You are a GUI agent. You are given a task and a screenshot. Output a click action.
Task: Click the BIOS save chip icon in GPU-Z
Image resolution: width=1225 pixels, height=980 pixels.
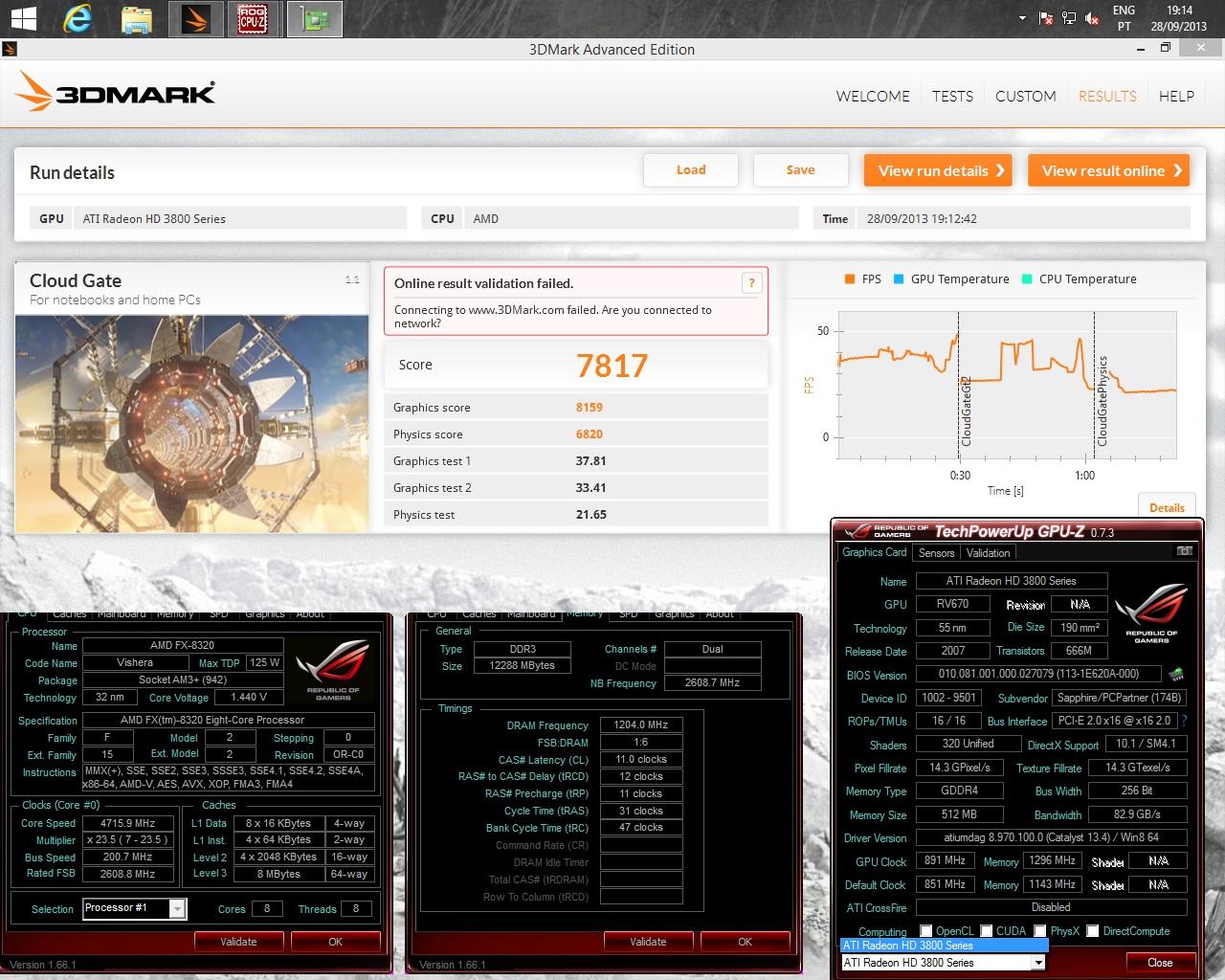[x=1175, y=674]
